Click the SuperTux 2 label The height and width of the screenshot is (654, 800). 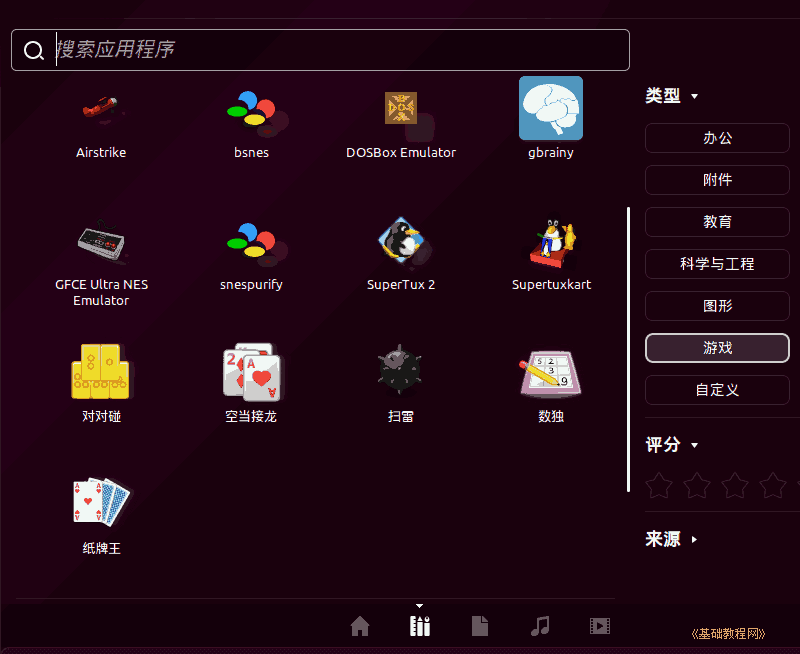[x=401, y=285]
